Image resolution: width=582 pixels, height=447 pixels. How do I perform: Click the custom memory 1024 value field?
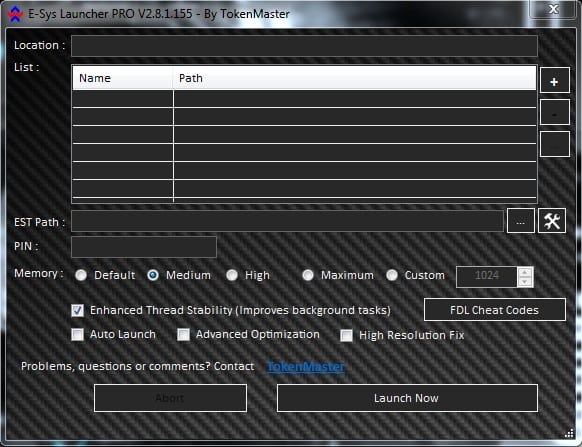click(486, 277)
